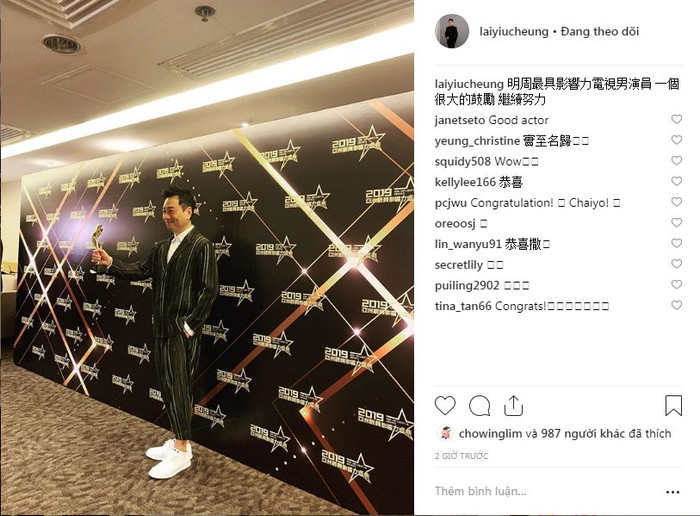
Task: Open the laiyiucheung username in header
Action: [x=513, y=32]
